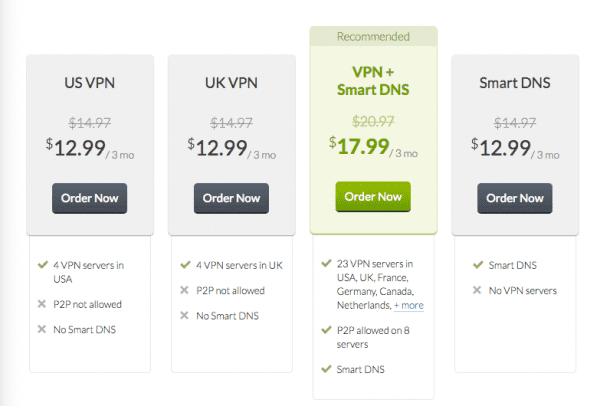Click X icon beside No VPN servers
The height and width of the screenshot is (406, 600).
(477, 290)
